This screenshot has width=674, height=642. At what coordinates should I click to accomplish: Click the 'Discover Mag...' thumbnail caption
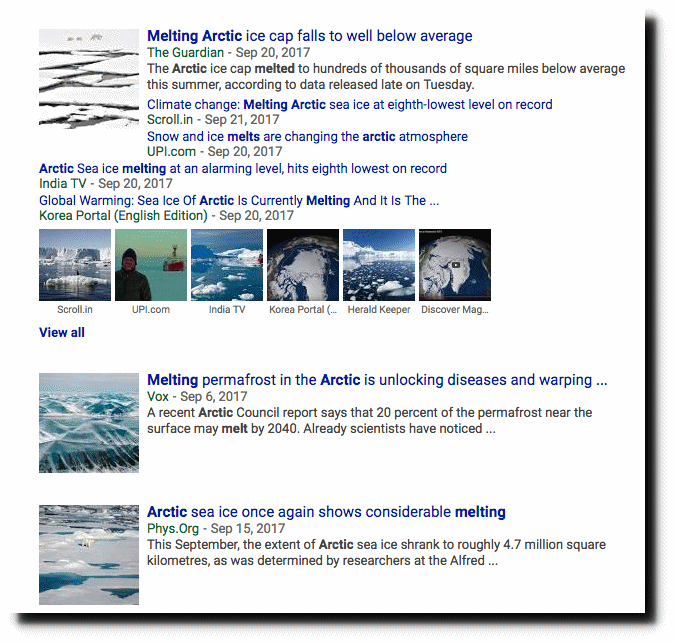point(455,310)
